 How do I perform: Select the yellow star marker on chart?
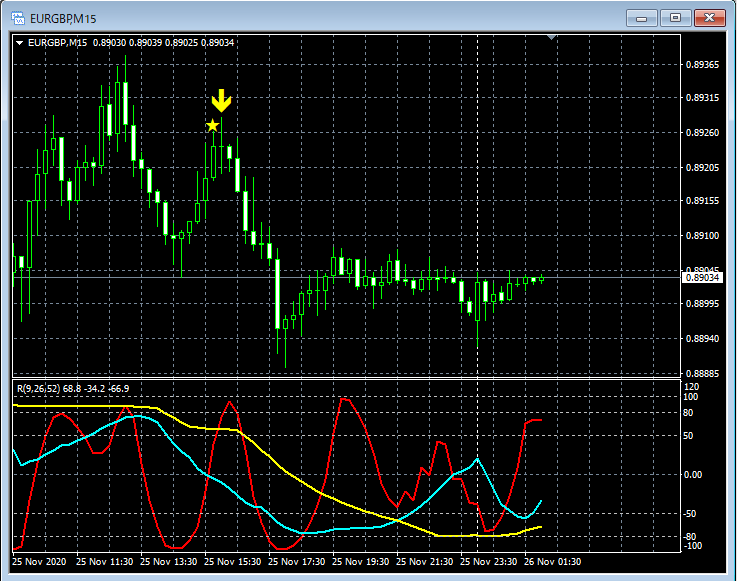(212, 125)
